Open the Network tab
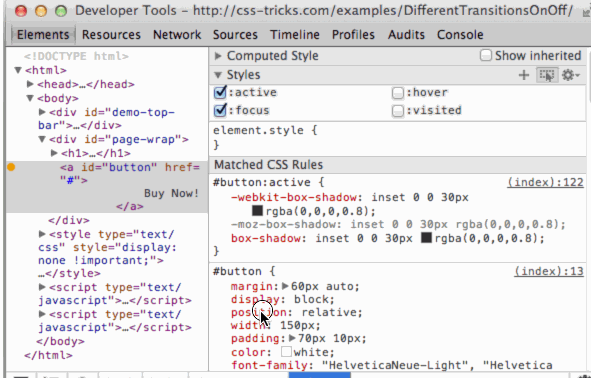Image resolution: width=591 pixels, height=378 pixels. coord(177,35)
